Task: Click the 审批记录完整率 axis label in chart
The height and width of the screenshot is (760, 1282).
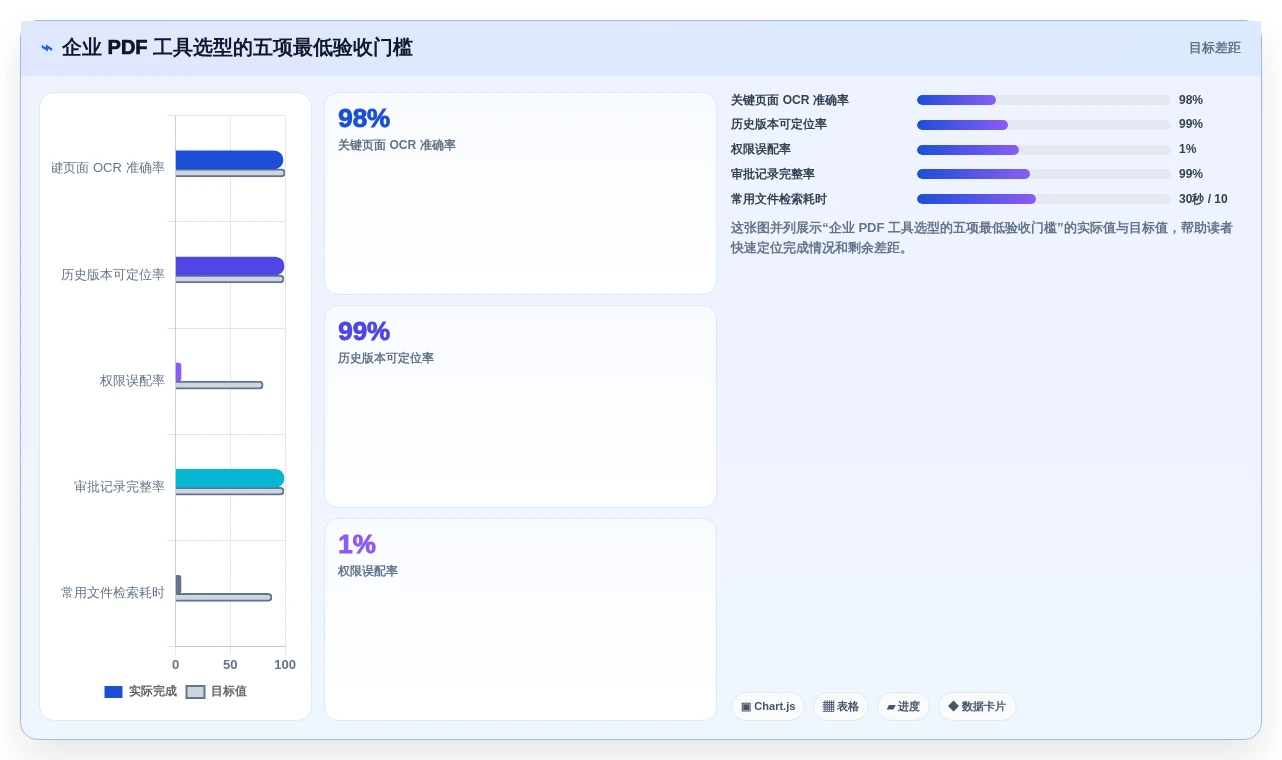Action: tap(119, 487)
